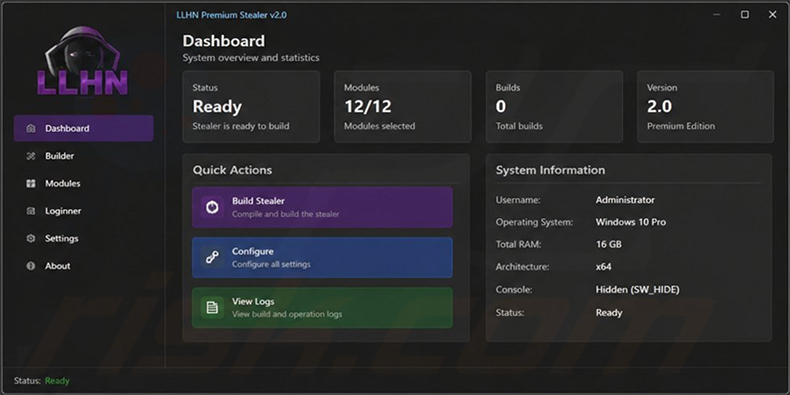Open the Settings page
The height and width of the screenshot is (395, 790).
pyautogui.click(x=84, y=238)
